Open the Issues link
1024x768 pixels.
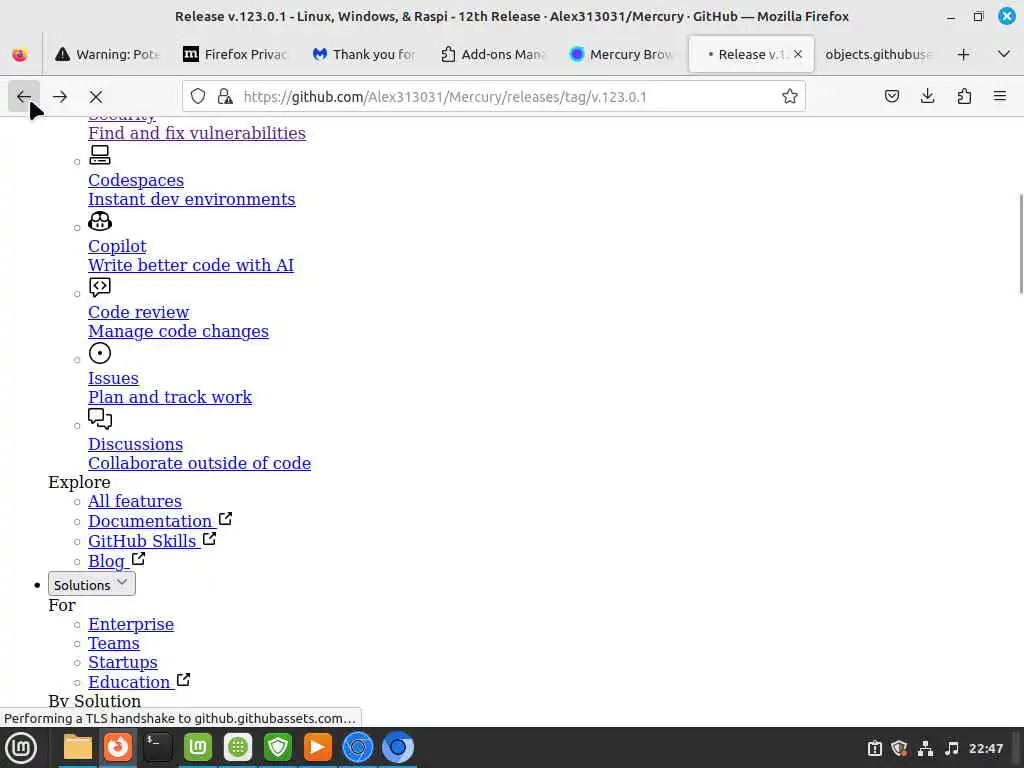[113, 378]
